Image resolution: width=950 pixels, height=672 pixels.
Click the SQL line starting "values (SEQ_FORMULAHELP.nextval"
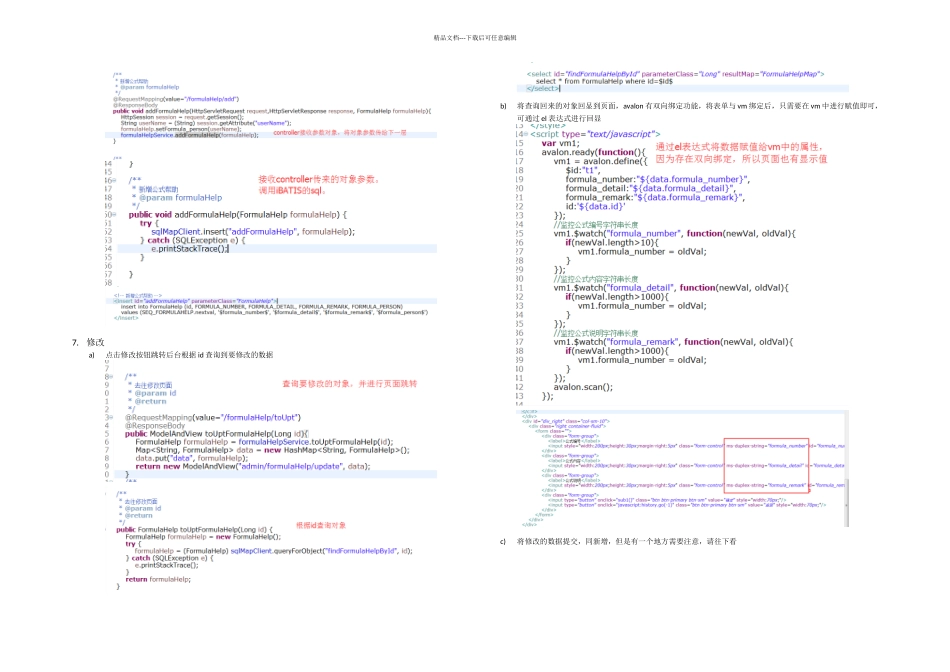tap(274, 313)
